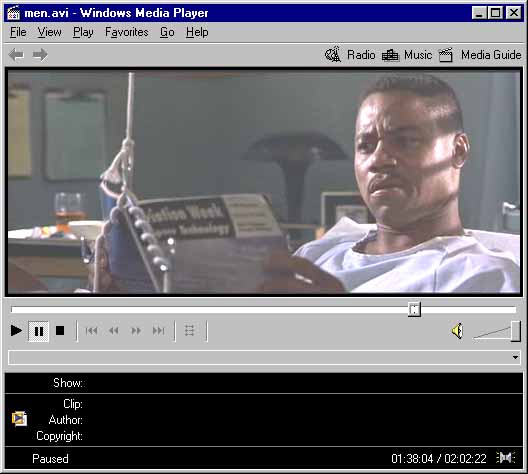Click the Play button
This screenshot has width=528, height=474.
[16, 331]
